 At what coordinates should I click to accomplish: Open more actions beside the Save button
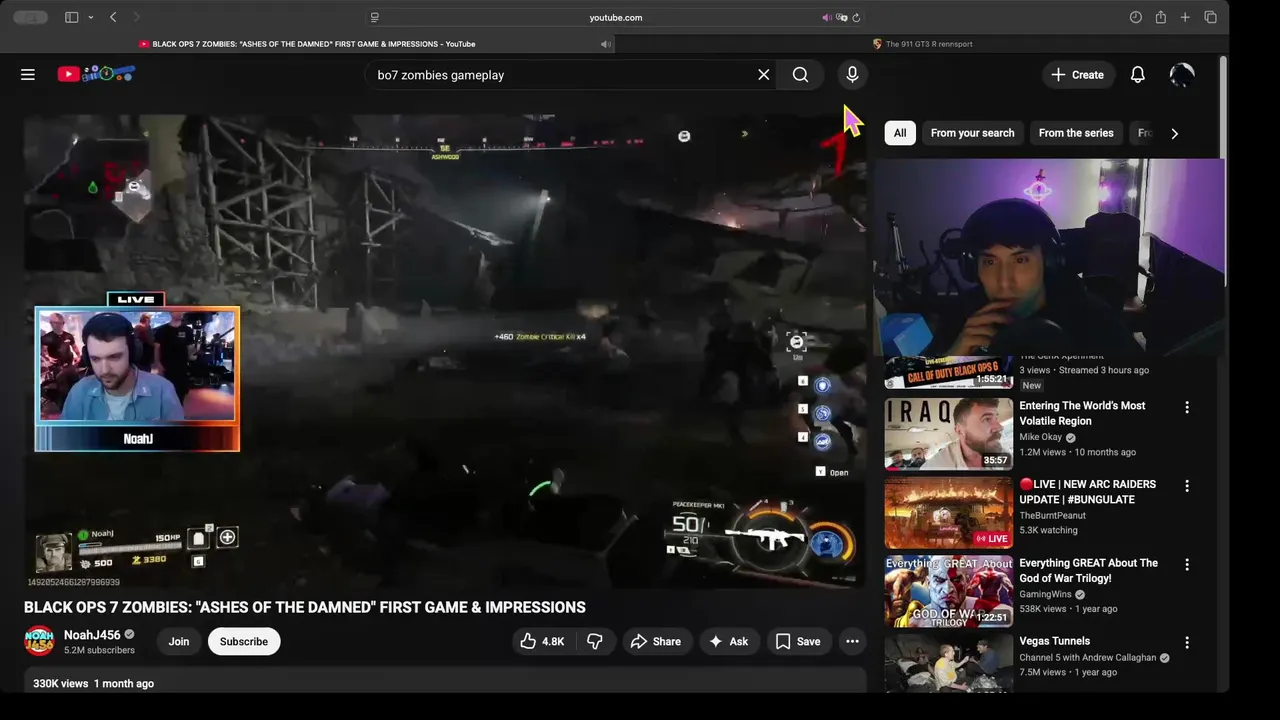(852, 642)
